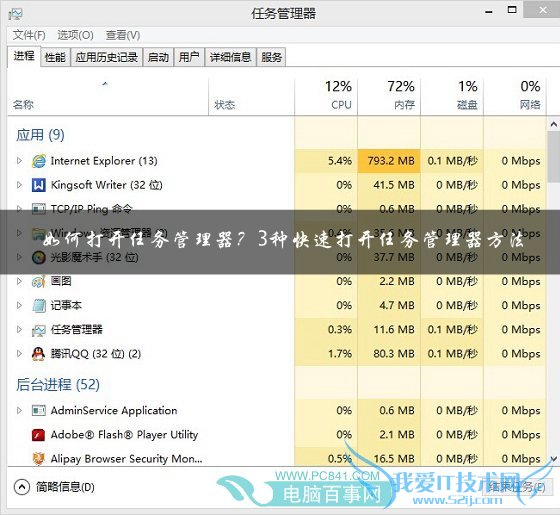Viewport: 560px width, 515px height.
Task: Click the 画图 paint icon
Action: 39,281
